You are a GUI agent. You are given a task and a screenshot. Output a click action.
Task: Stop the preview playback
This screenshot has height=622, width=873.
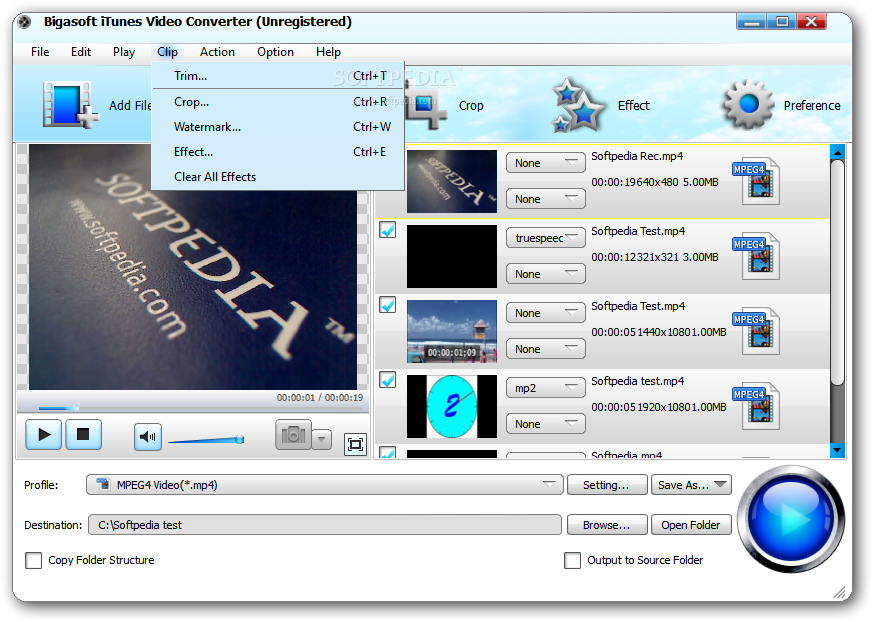pyautogui.click(x=84, y=434)
